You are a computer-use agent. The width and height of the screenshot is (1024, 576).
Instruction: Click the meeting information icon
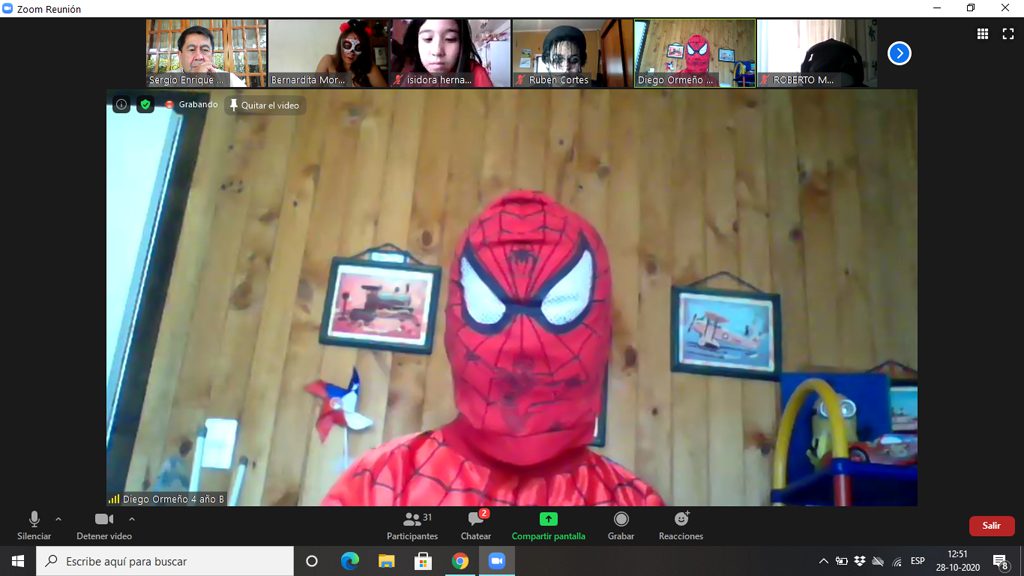pos(121,105)
